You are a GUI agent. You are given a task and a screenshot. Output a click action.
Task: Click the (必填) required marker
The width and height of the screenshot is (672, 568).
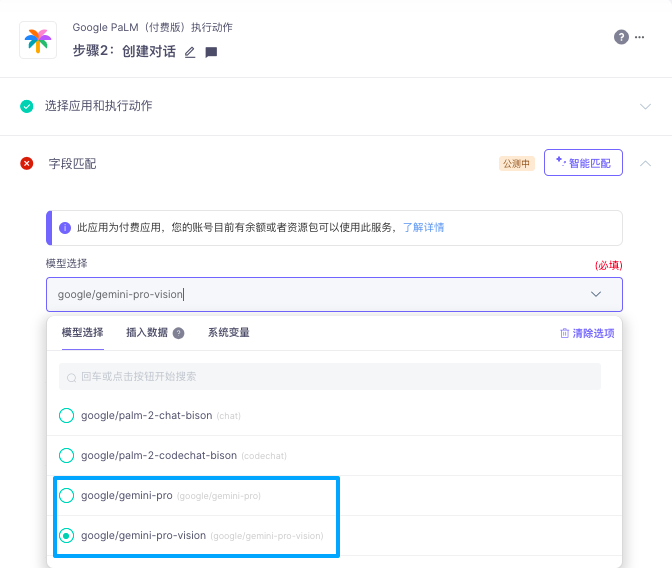pos(609,266)
